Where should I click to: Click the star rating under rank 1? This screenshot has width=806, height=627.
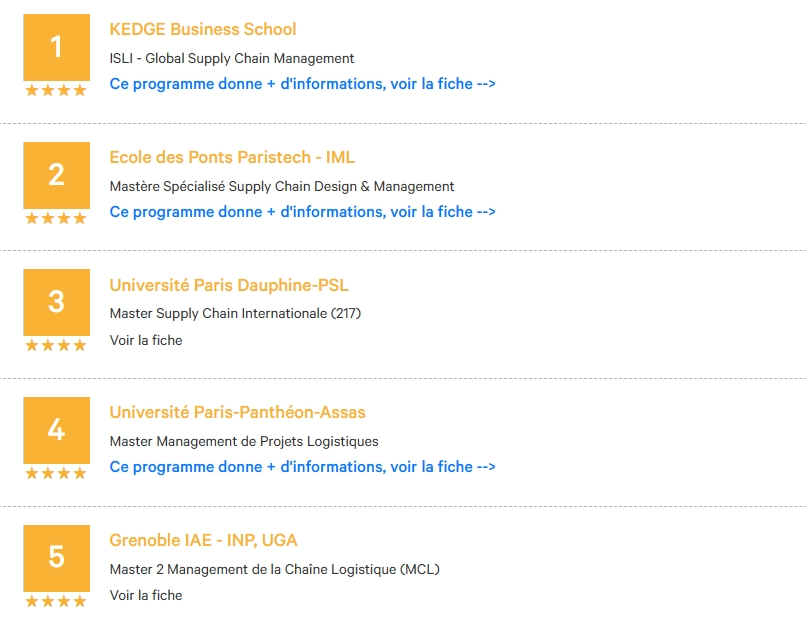(x=56, y=91)
